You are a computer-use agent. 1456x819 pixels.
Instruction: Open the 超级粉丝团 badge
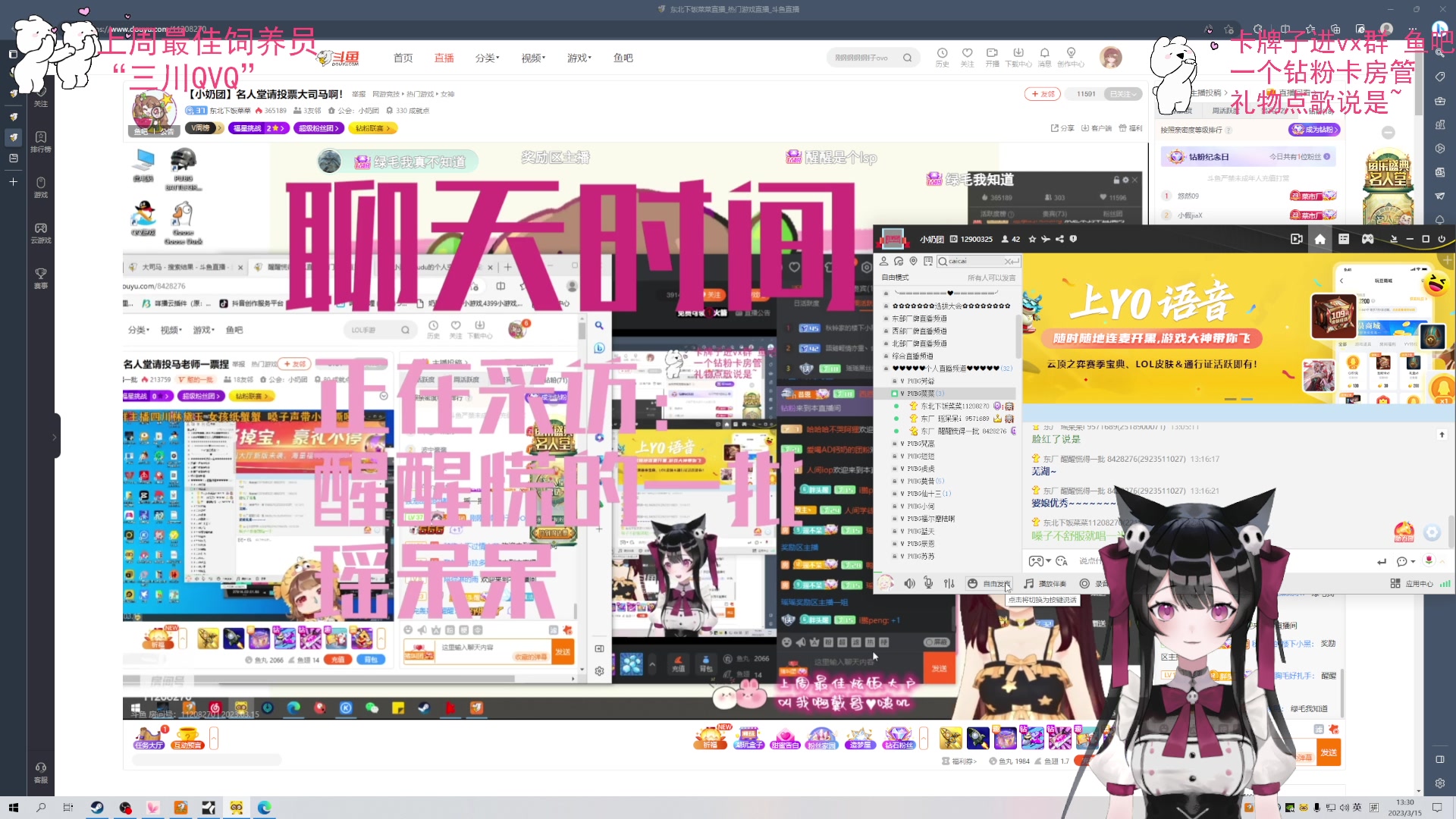319,128
